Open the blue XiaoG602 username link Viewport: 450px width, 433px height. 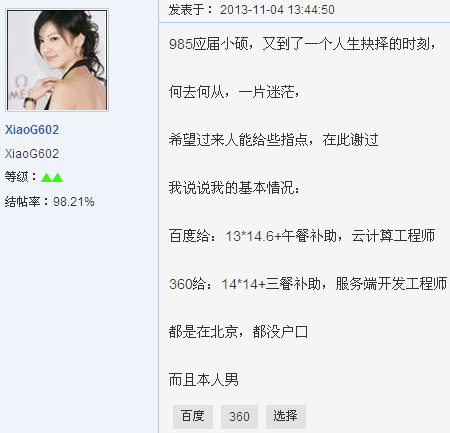[x=32, y=130]
